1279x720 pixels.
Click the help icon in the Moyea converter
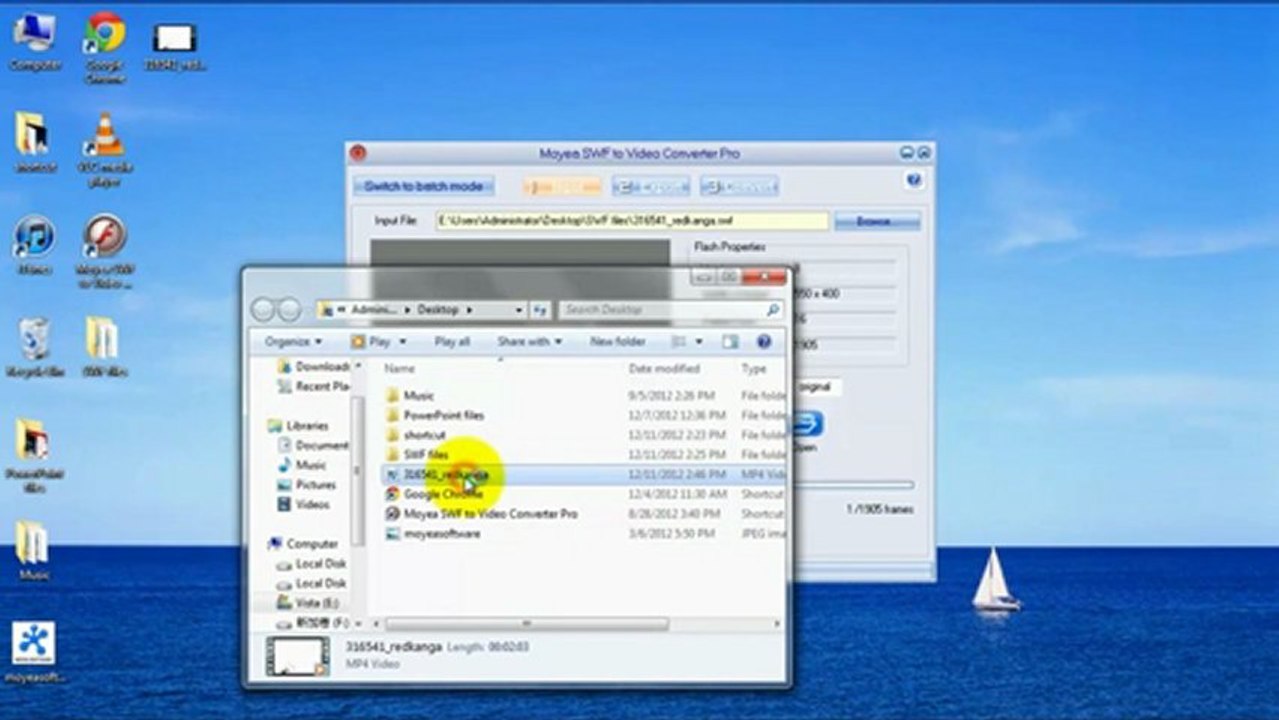tap(913, 181)
